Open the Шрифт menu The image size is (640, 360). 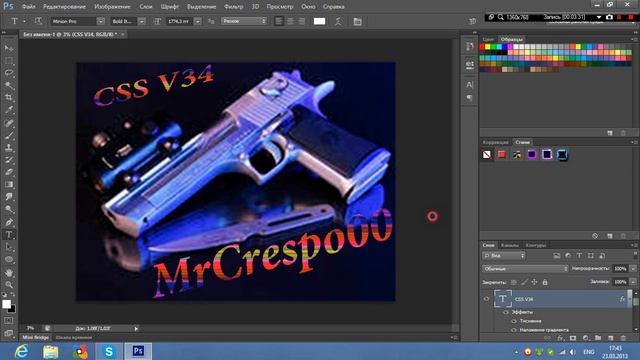coord(170,7)
